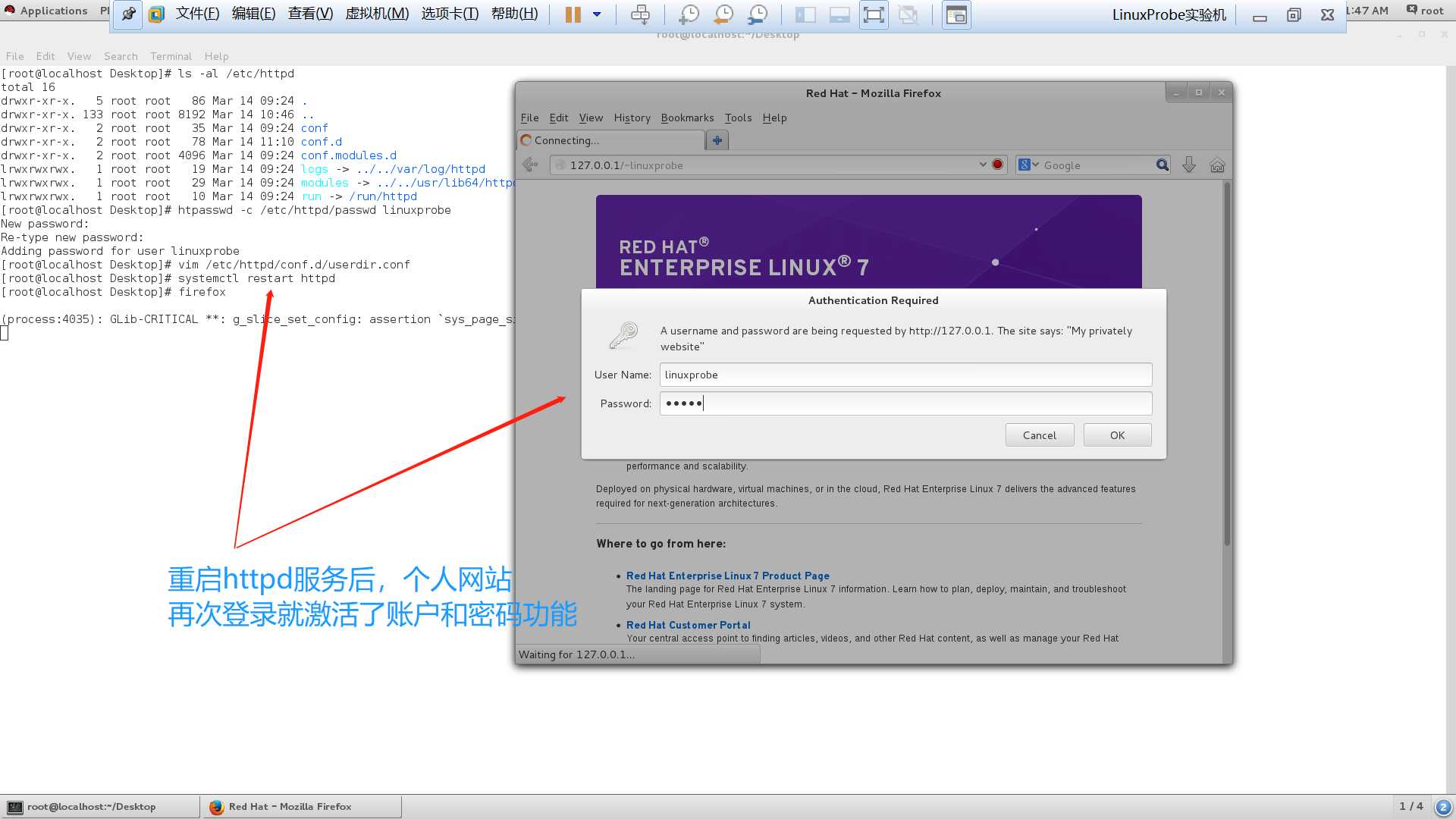Select the User Name input field
The height and width of the screenshot is (819, 1456).
click(906, 374)
